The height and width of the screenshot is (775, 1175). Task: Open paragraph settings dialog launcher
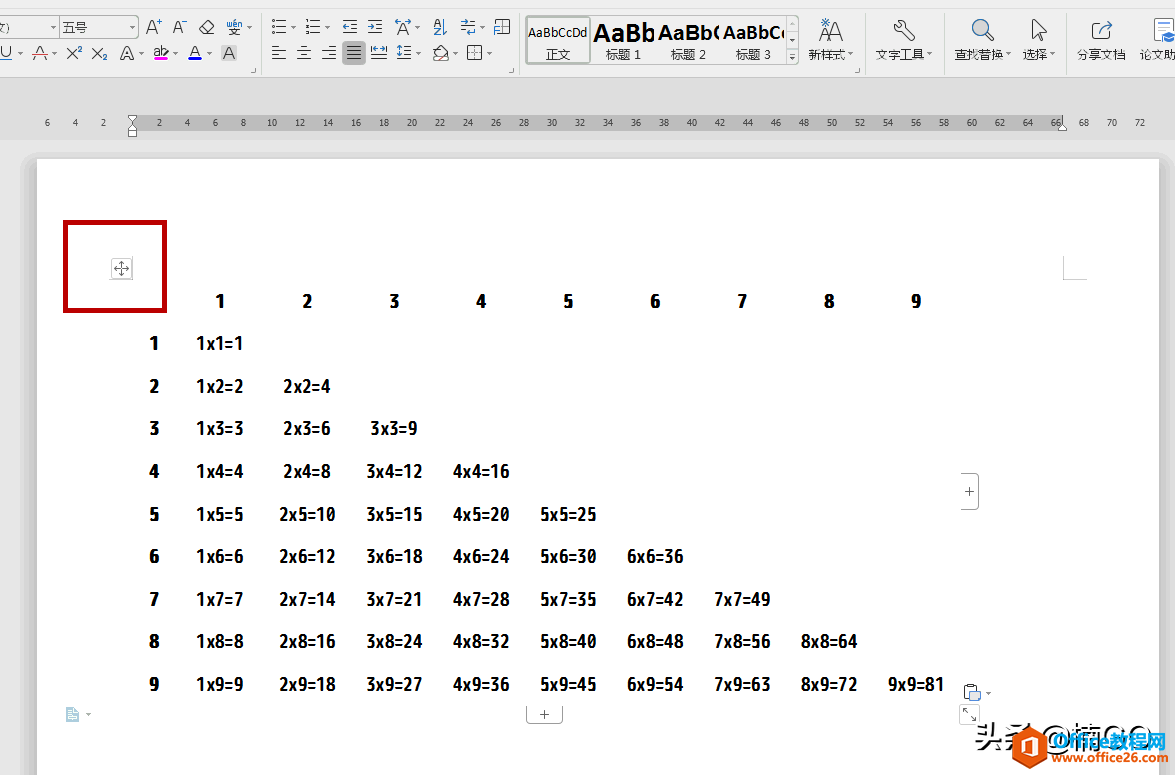click(512, 71)
